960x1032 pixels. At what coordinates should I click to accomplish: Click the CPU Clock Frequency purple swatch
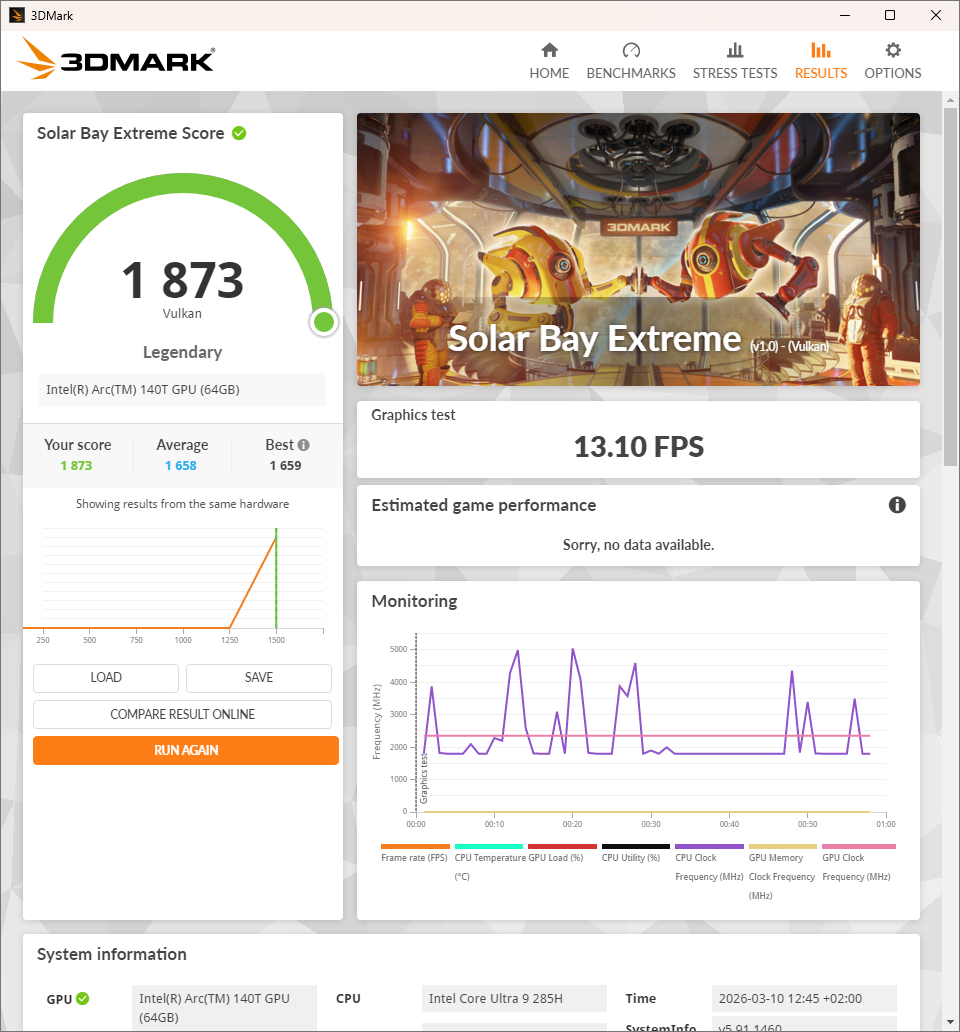tap(709, 847)
